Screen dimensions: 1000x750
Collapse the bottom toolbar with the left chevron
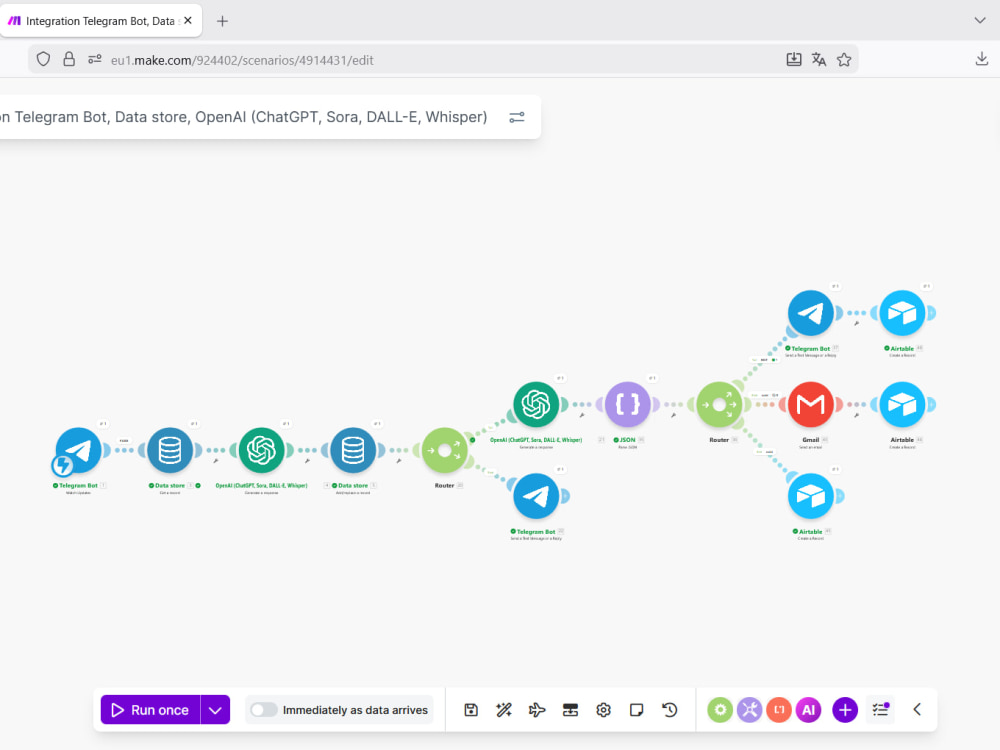[917, 710]
